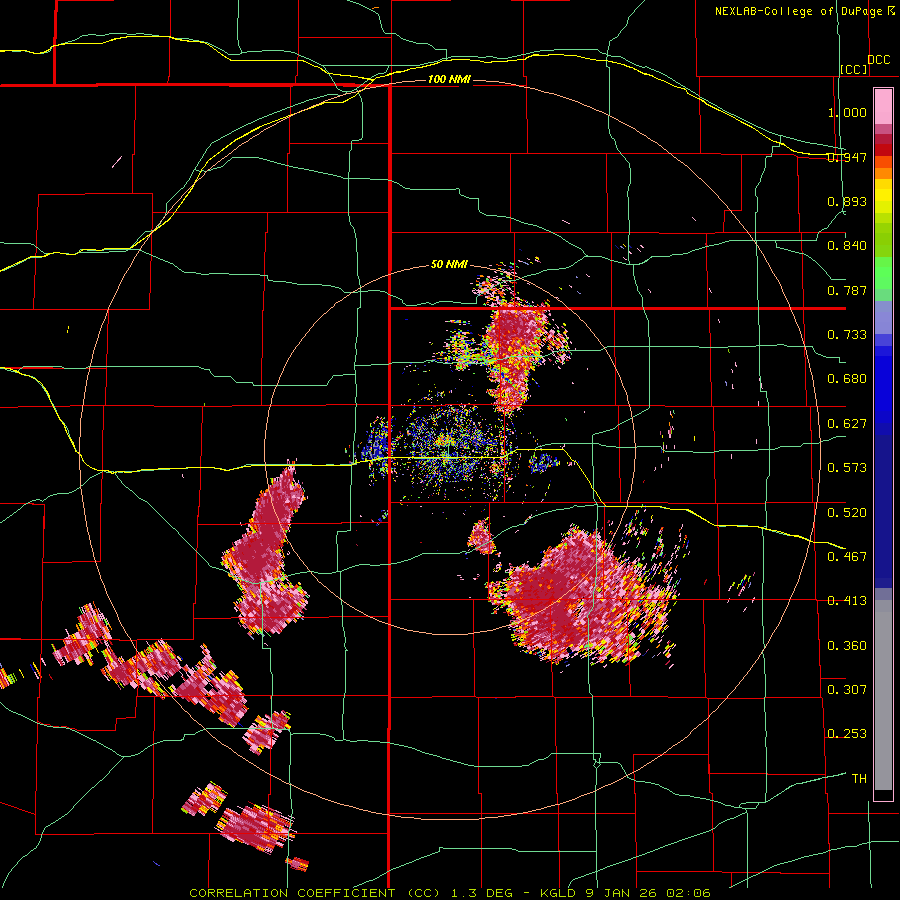The image size is (900, 900).
Task: Click the DCC label above the color scale
Action: click(x=879, y=60)
